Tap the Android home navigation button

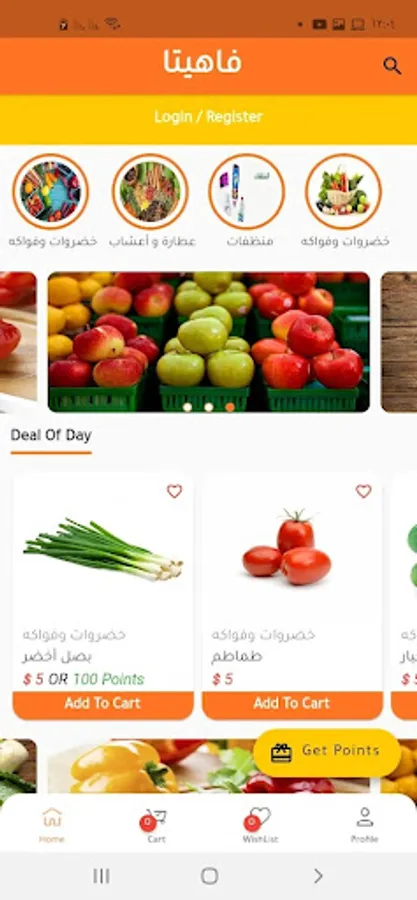[x=209, y=876]
